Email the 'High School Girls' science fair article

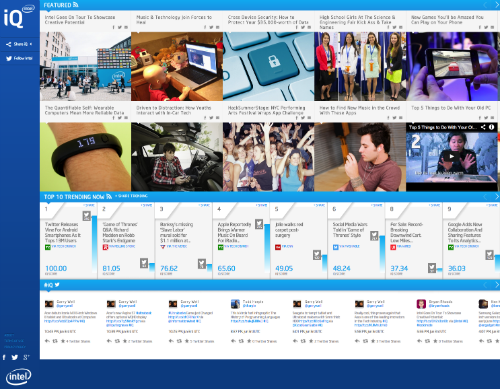coord(401,27)
